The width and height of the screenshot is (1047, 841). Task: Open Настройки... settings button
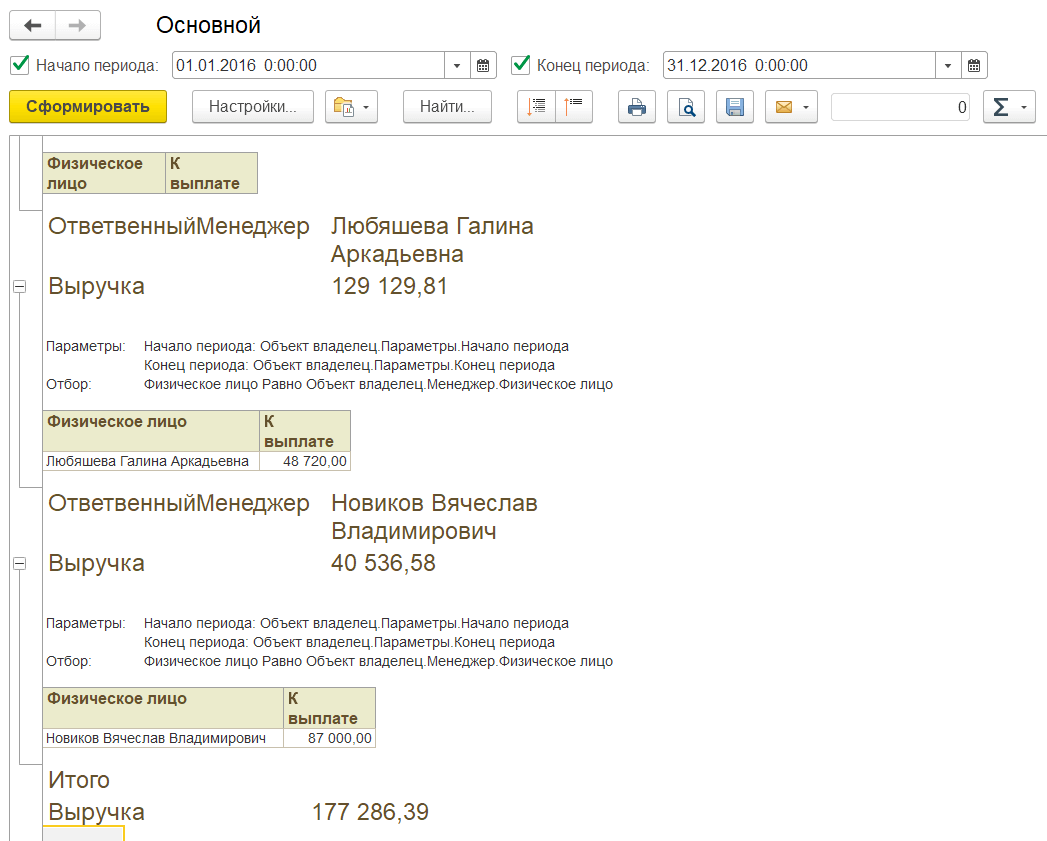[253, 107]
